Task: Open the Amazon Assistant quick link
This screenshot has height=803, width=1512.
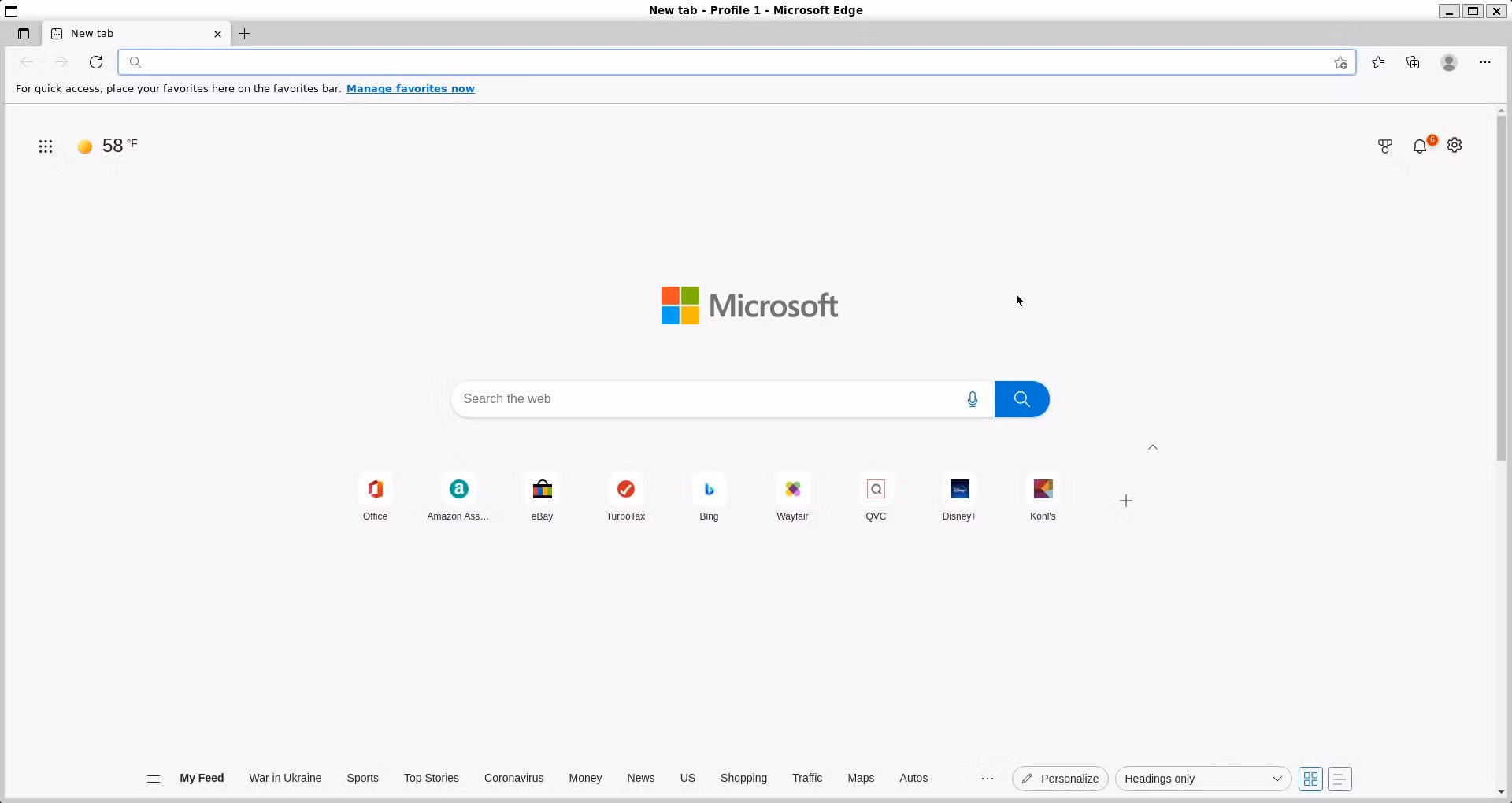Action: 459,498
